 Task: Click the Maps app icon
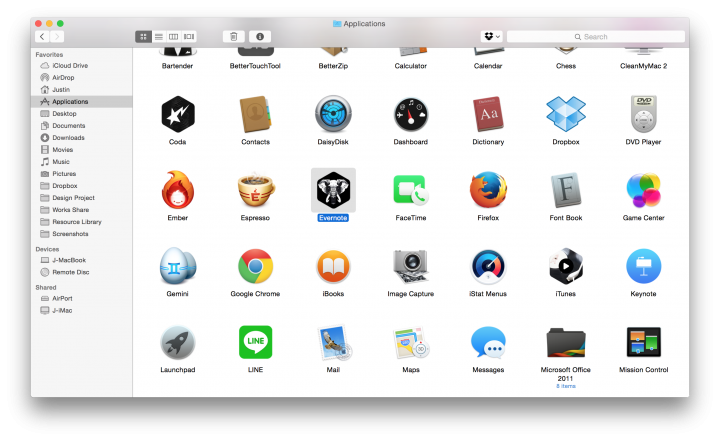[411, 342]
